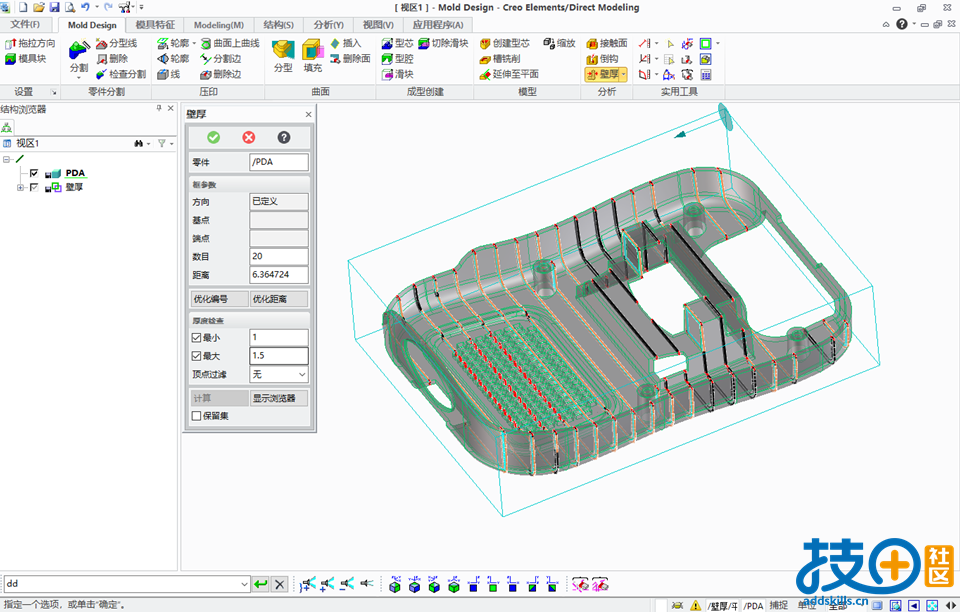Click the 缩放 scale tool

click(x=560, y=43)
